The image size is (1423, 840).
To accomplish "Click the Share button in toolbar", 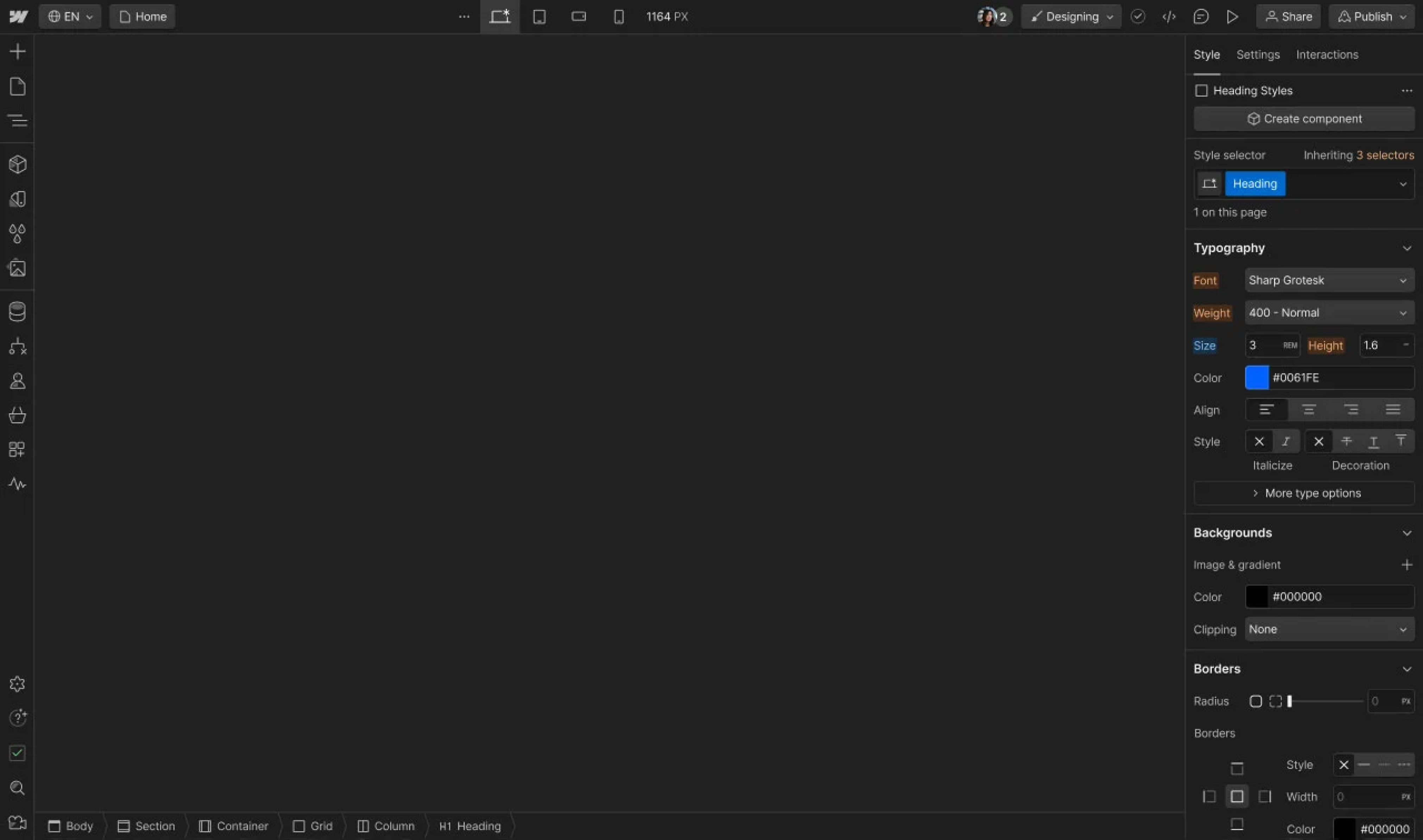I will point(1290,16).
